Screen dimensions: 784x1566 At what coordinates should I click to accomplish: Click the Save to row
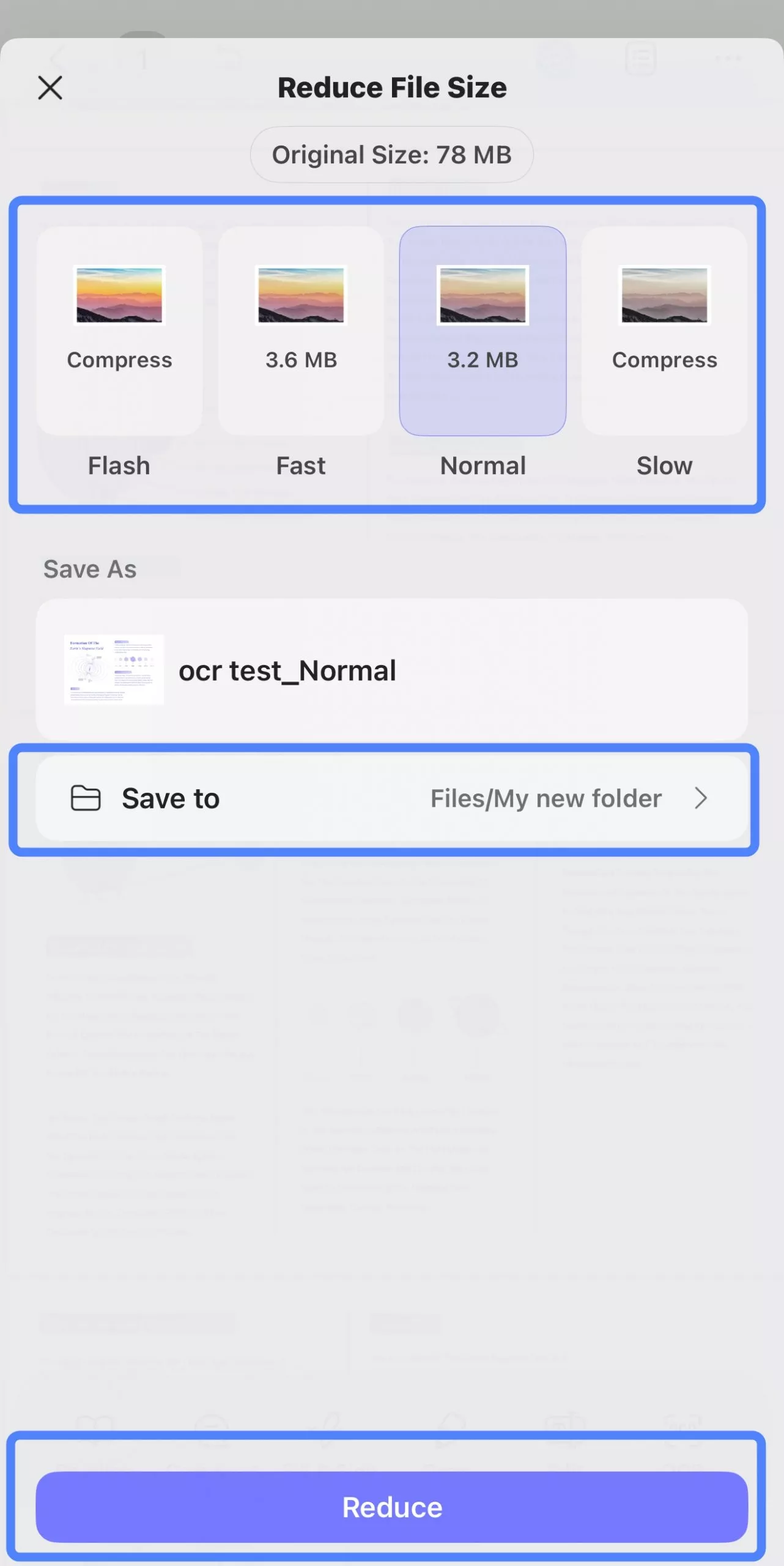391,798
